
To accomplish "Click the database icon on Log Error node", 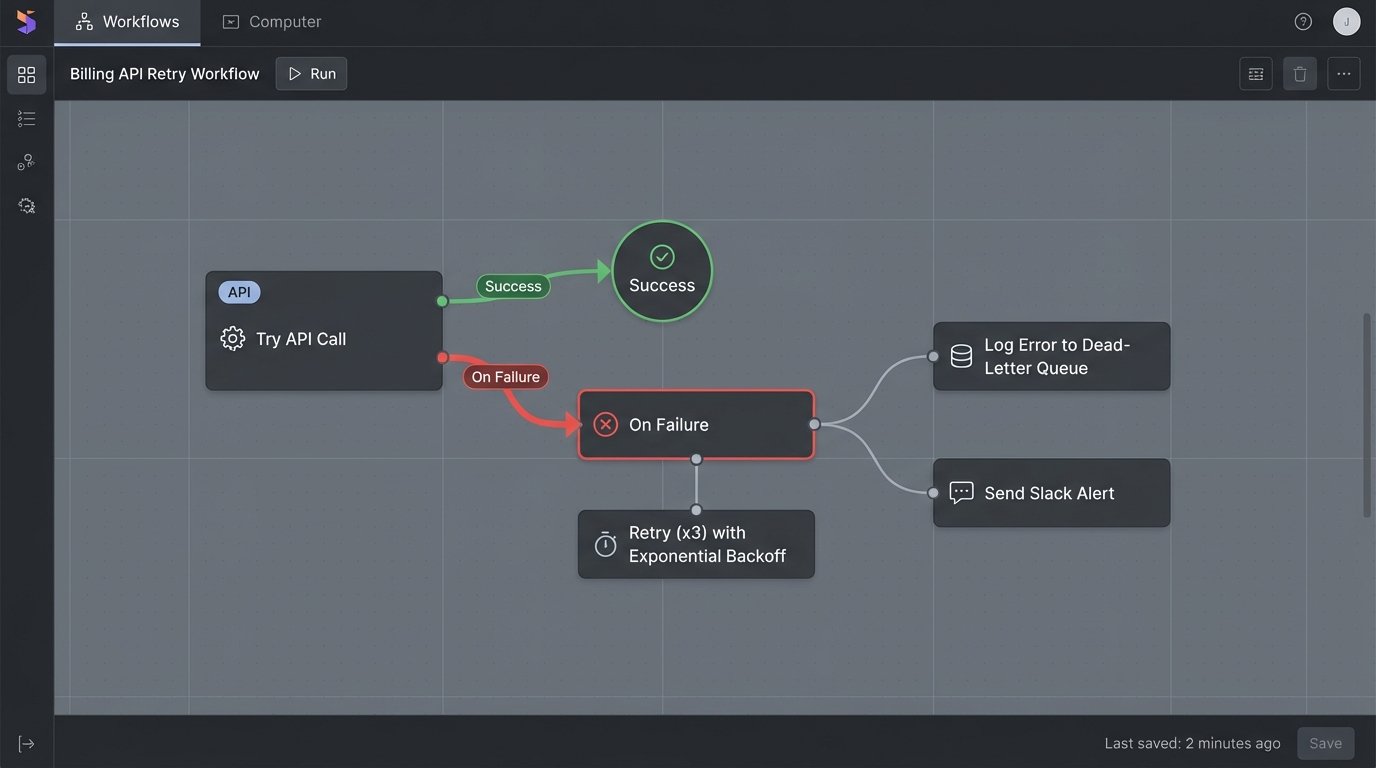I will tap(960, 355).
